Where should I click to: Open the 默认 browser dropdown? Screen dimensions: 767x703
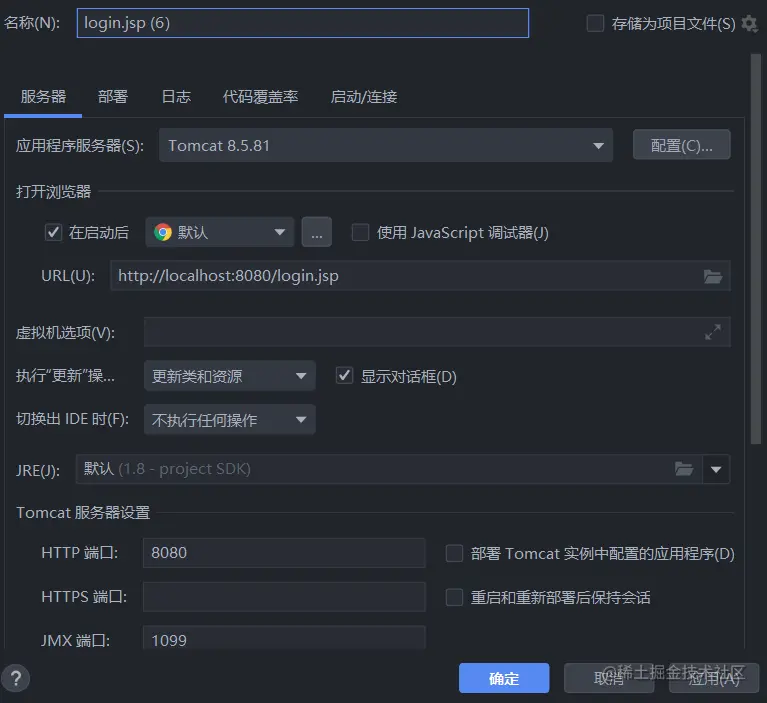click(220, 232)
